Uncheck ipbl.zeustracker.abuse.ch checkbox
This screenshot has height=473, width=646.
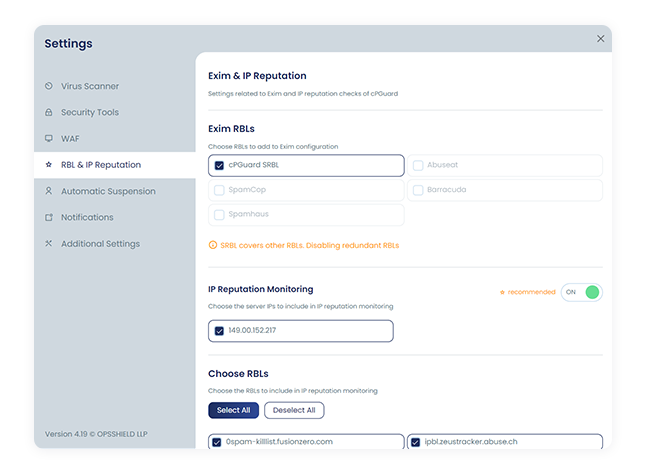[x=415, y=442]
